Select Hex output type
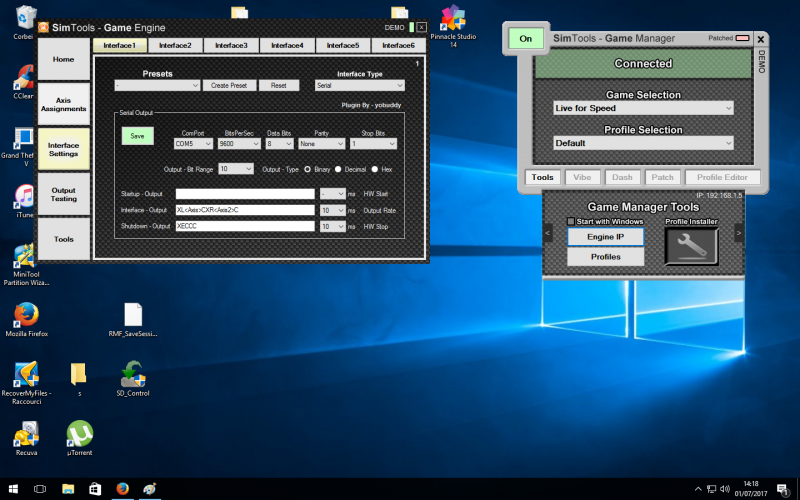 (x=374, y=169)
